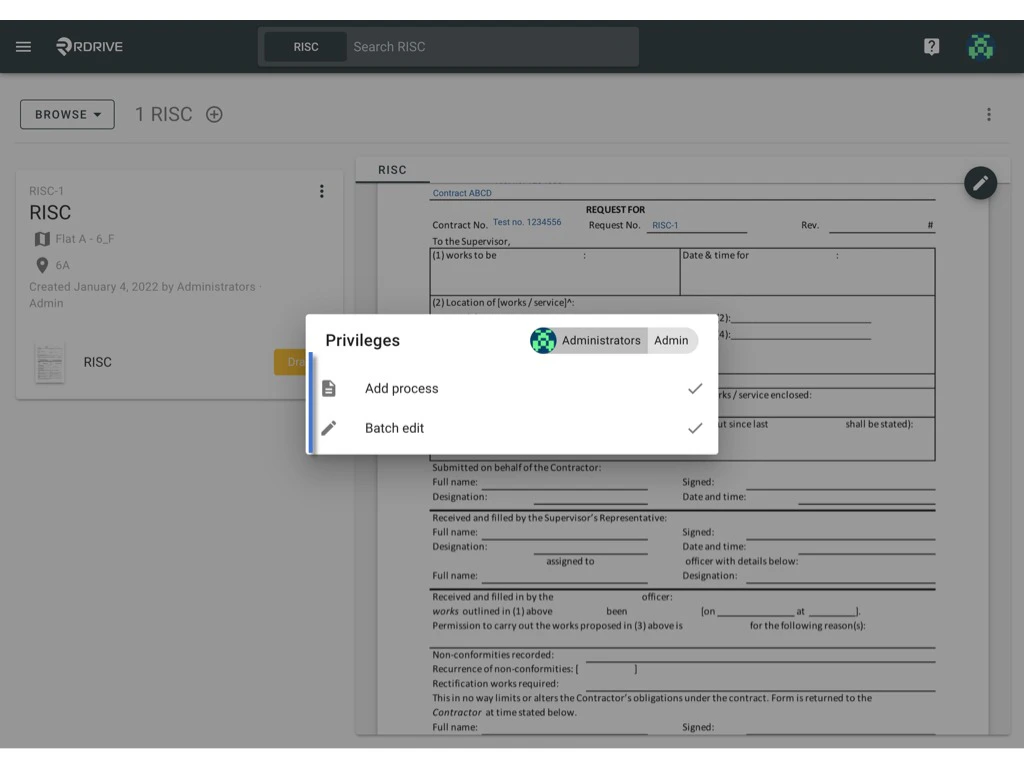Click the Test no. 1234556 value
This screenshot has height=768, width=1024.
pyautogui.click(x=527, y=222)
